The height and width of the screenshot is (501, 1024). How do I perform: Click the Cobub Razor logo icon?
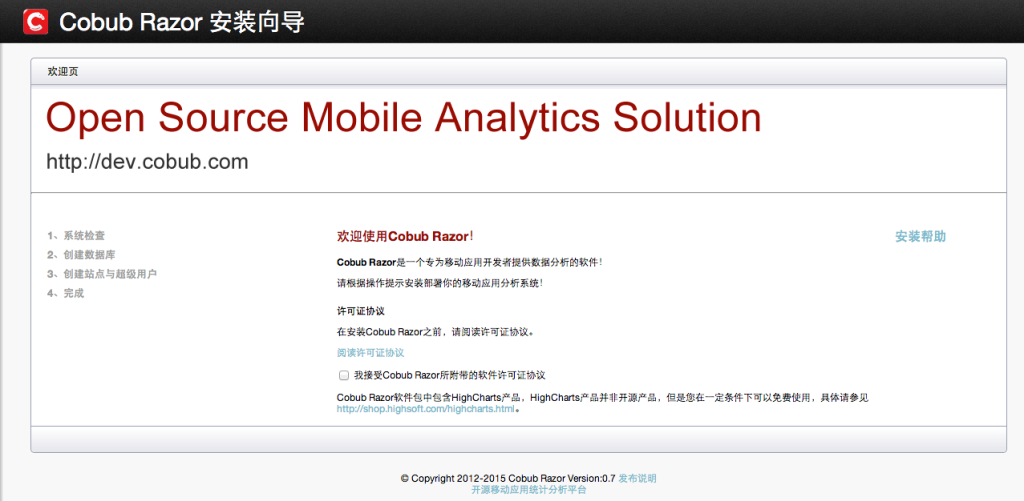click(x=35, y=22)
